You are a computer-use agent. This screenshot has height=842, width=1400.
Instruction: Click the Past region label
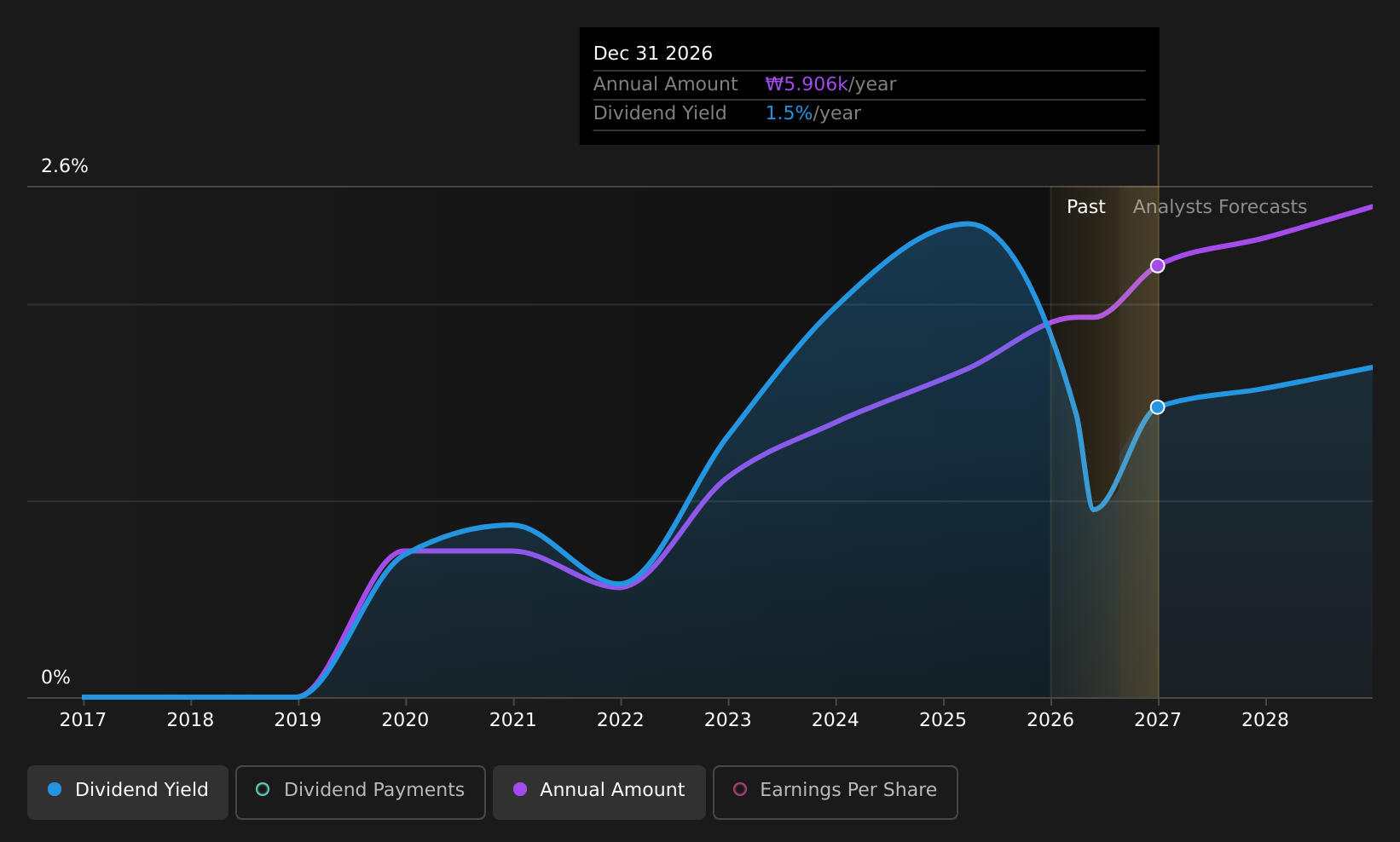click(1085, 207)
